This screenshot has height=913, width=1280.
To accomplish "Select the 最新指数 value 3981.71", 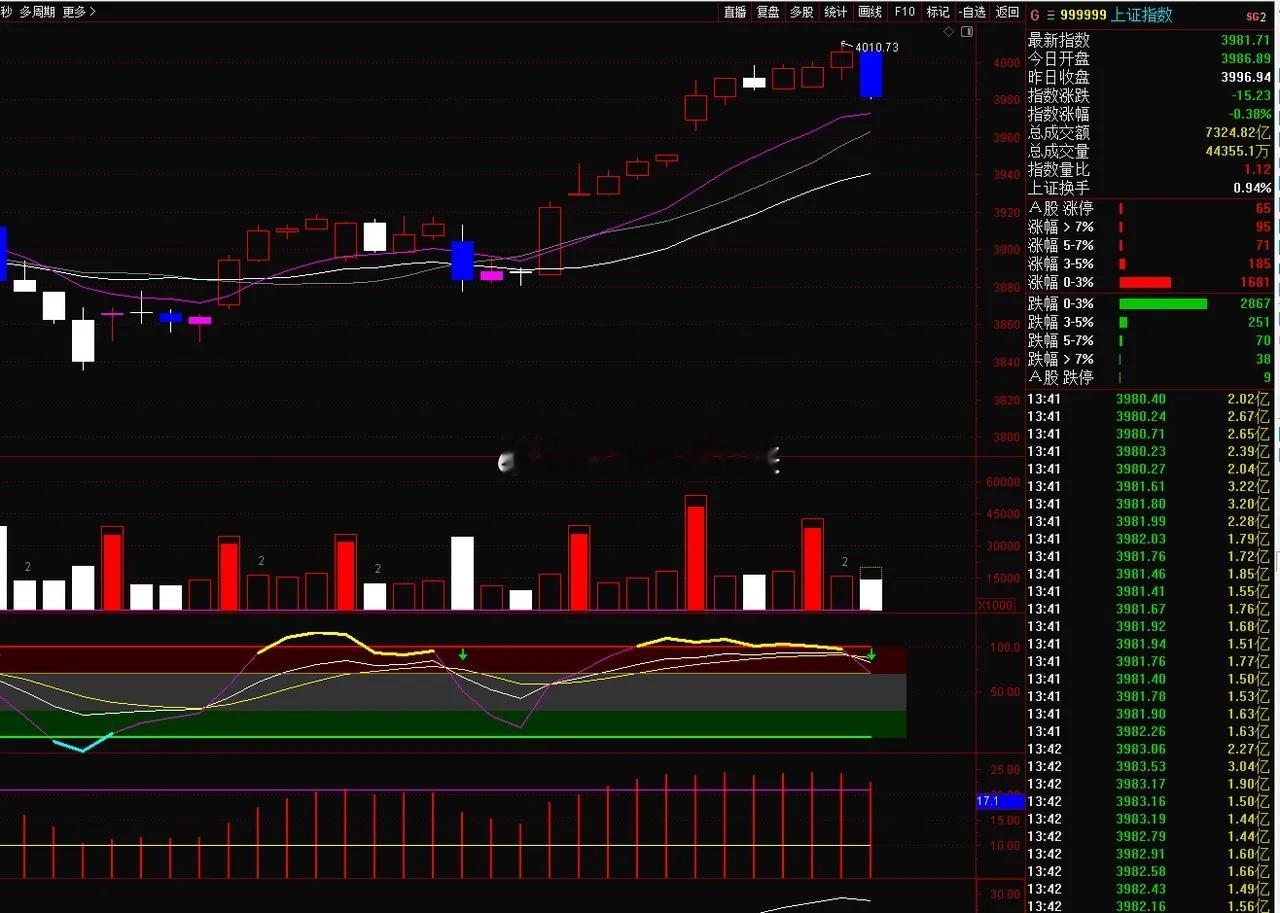I will (x=1246, y=41).
